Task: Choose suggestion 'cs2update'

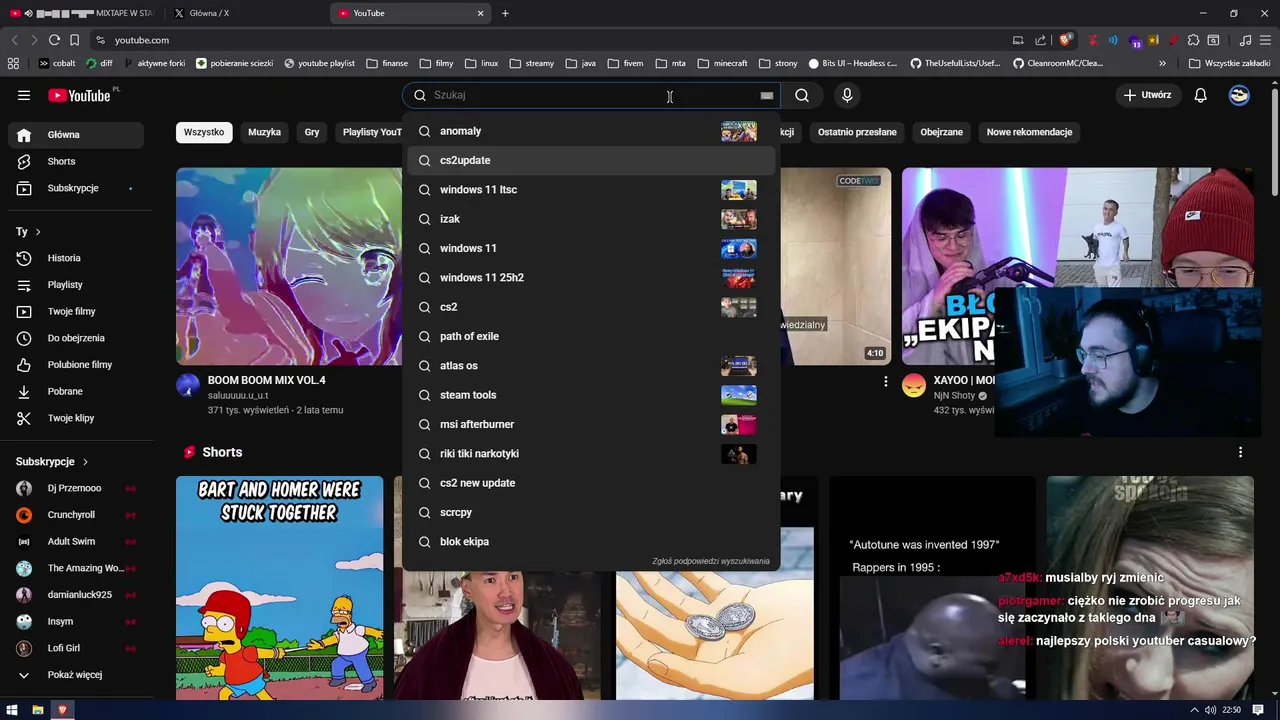Action: [591, 160]
